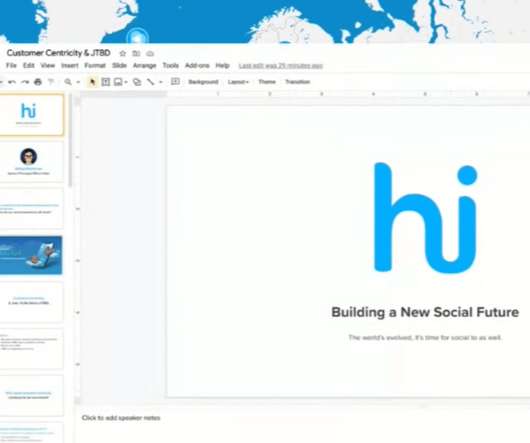Open the last edit history link
Screen dimensions: 530x443
281,66
